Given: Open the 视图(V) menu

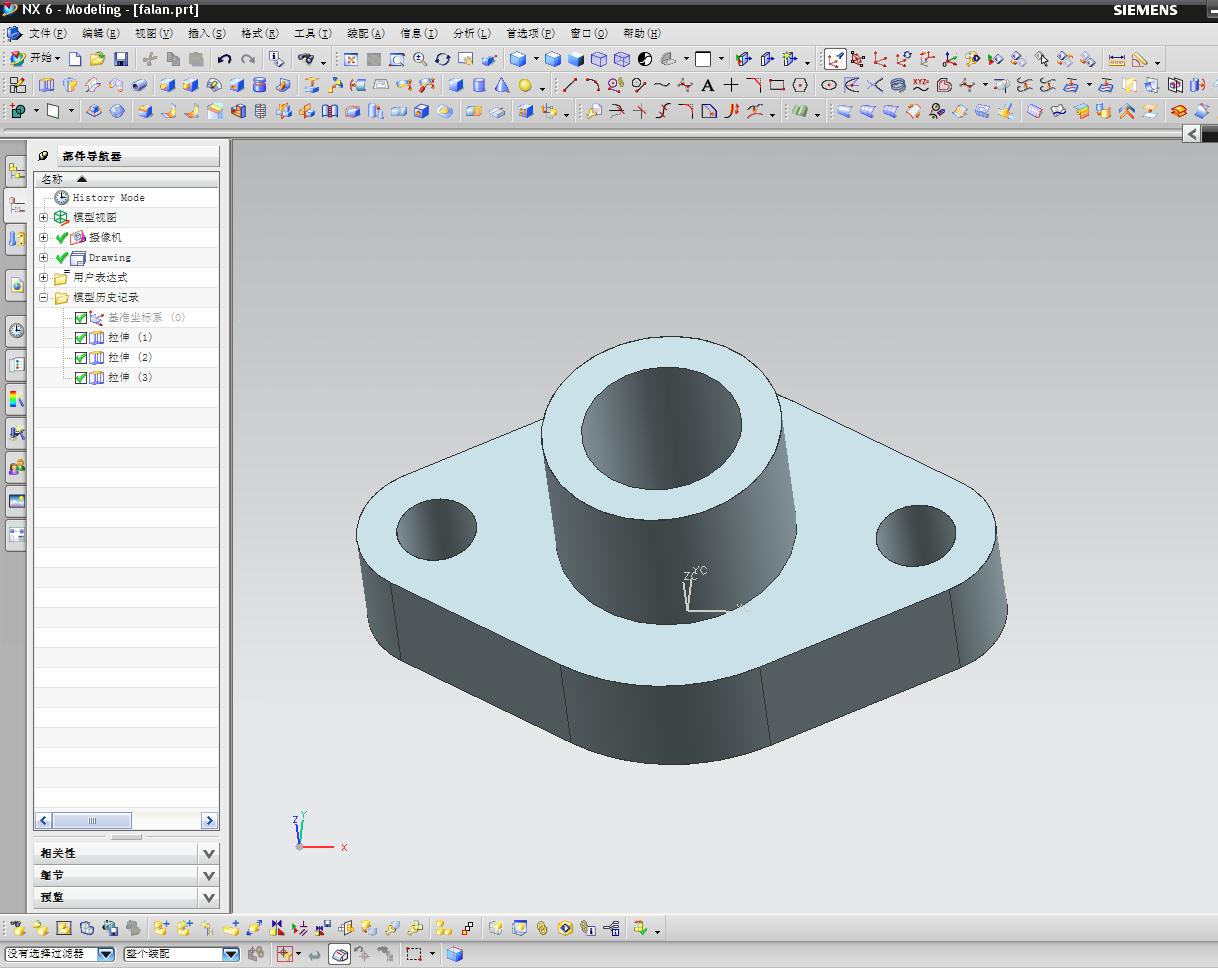Looking at the screenshot, I should (x=153, y=33).
